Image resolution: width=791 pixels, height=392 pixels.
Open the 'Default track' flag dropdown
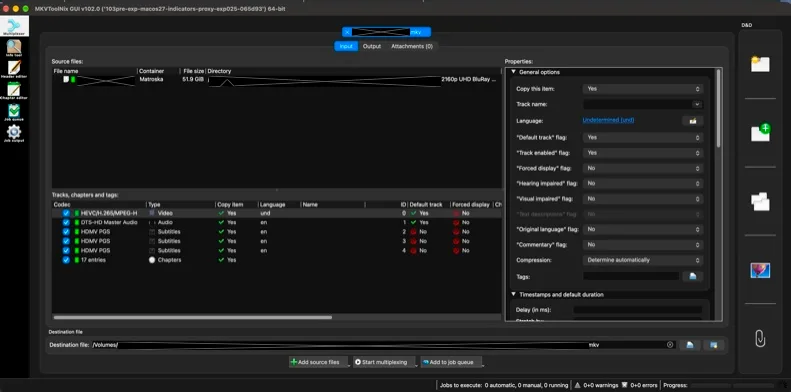click(x=643, y=137)
